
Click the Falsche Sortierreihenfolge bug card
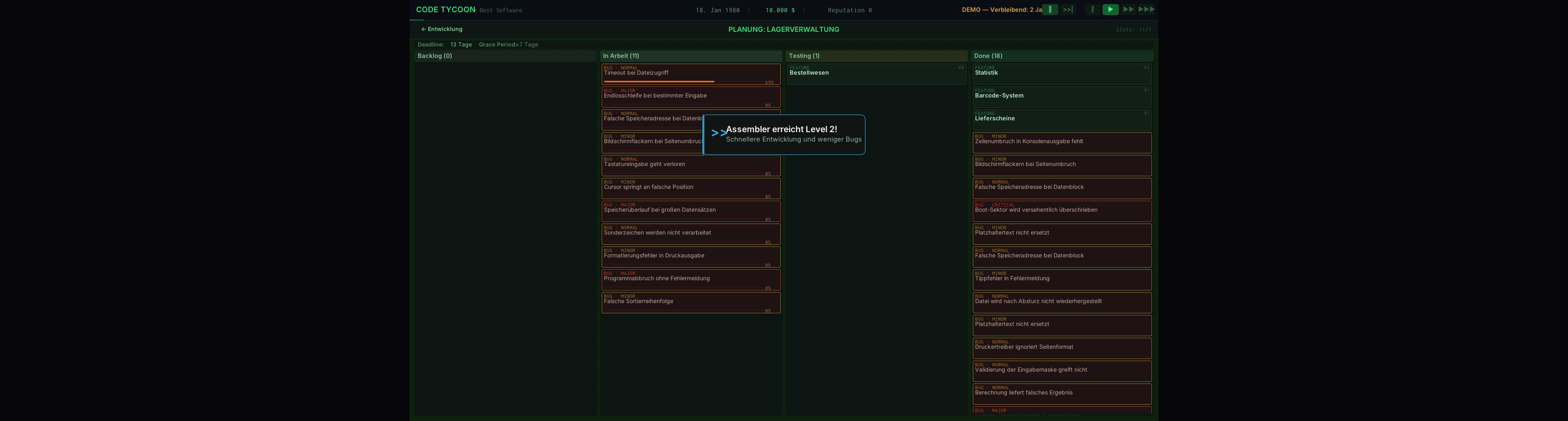[x=690, y=302]
